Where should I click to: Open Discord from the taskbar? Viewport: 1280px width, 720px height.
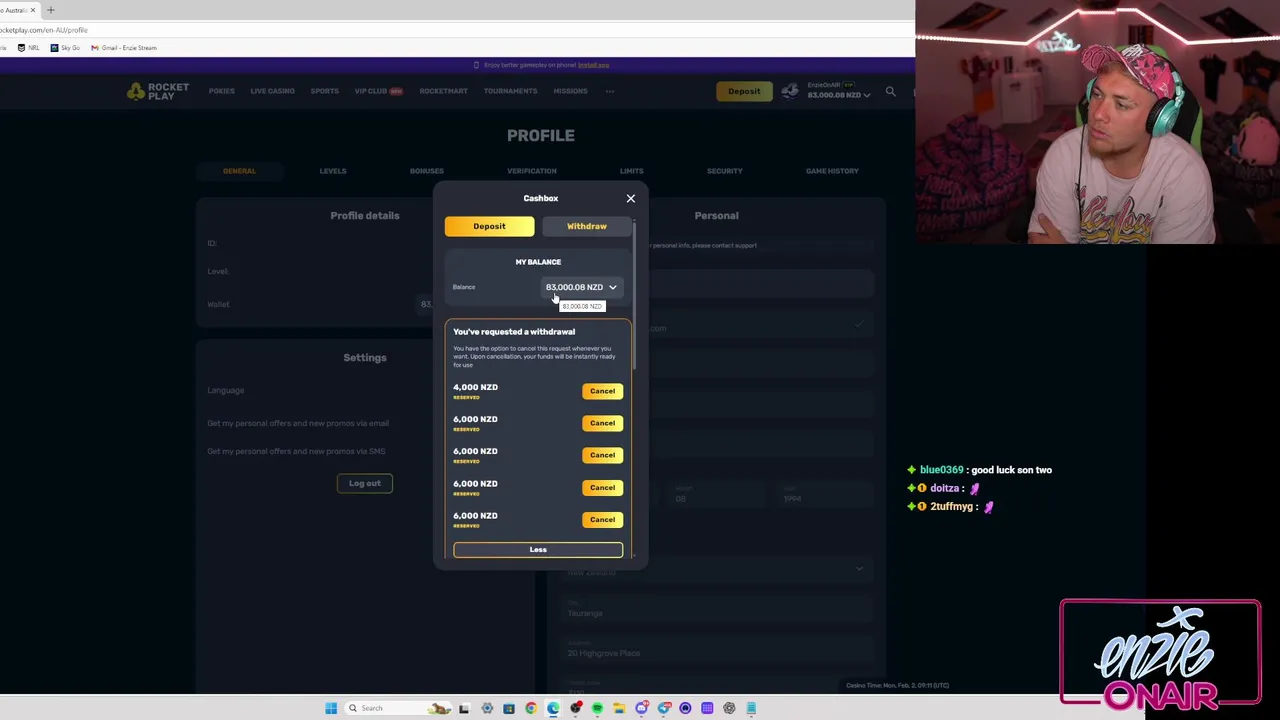click(x=641, y=708)
